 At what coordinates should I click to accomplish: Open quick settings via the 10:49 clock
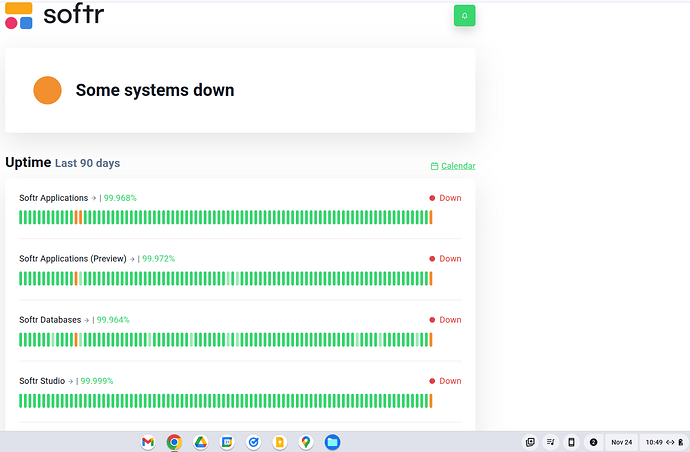(x=664, y=442)
